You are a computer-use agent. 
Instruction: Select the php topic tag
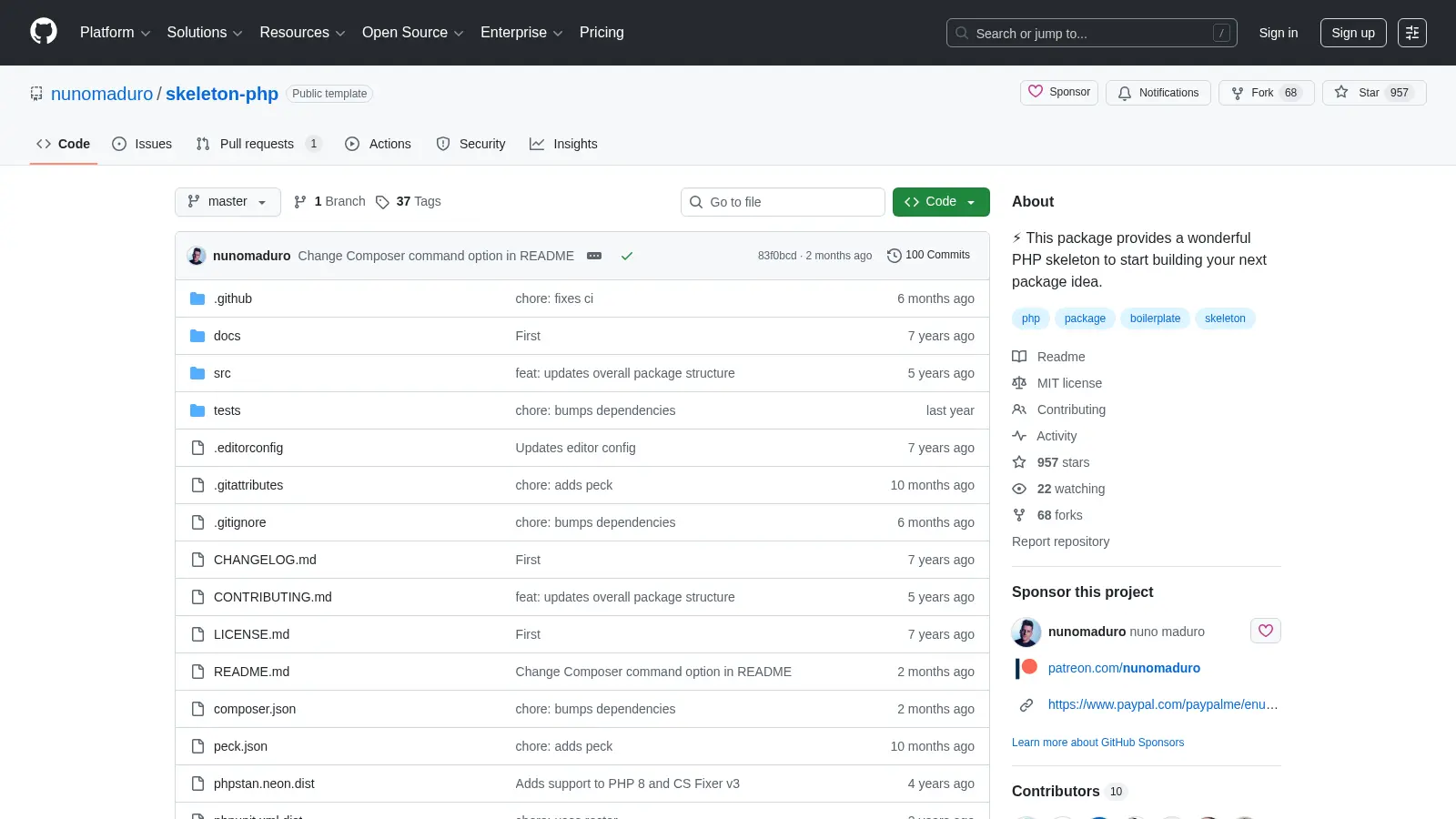[1031, 318]
